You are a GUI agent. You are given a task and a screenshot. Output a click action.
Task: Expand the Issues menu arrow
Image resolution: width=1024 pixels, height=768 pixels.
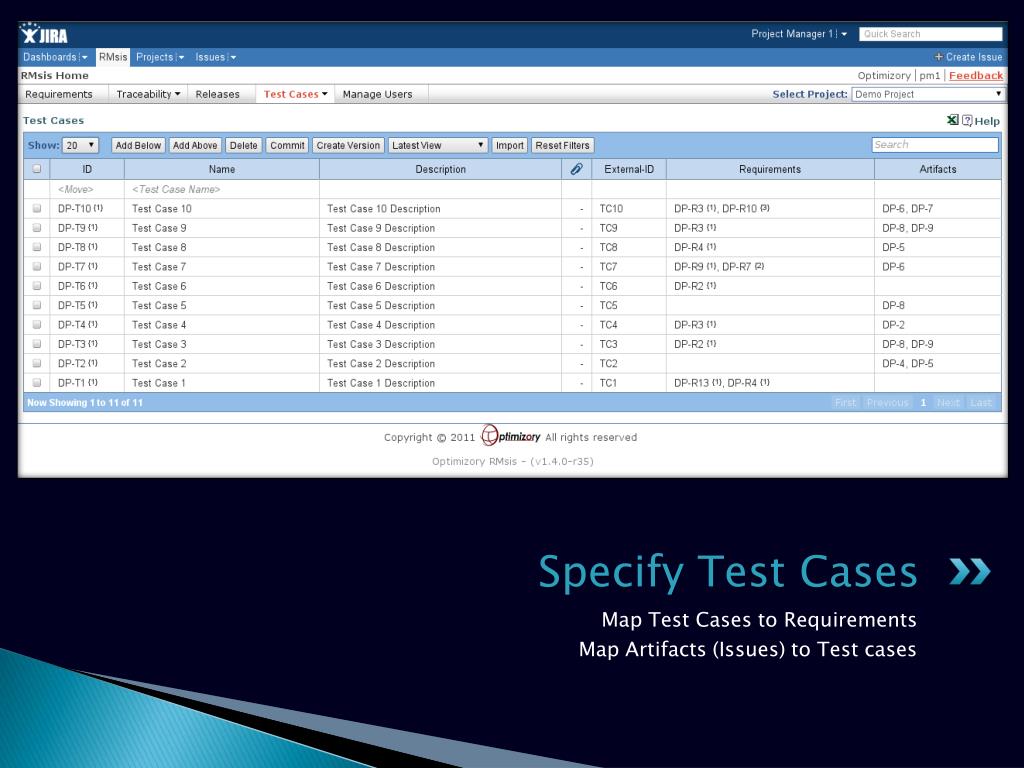[233, 57]
